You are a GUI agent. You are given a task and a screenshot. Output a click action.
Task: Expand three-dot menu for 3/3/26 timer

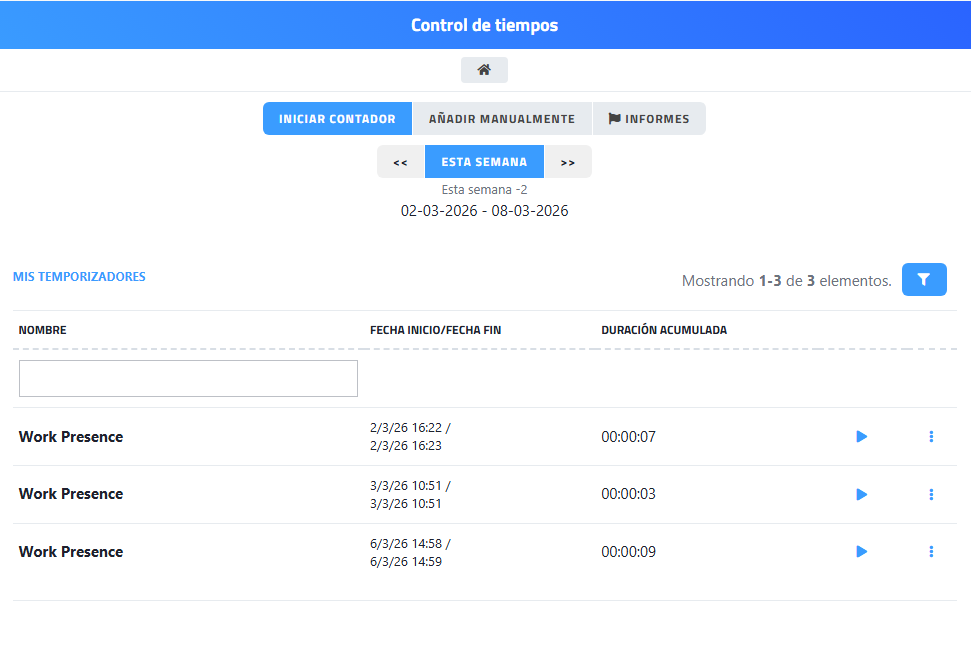coord(931,494)
